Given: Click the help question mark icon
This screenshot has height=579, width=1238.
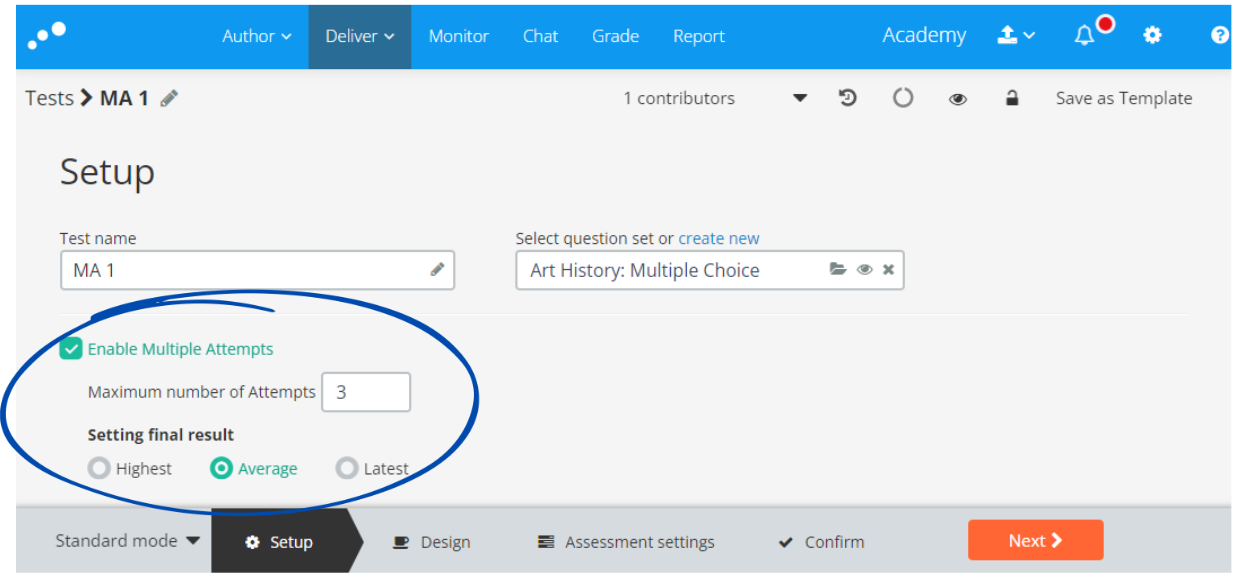Looking at the screenshot, I should pyautogui.click(x=1220, y=36).
